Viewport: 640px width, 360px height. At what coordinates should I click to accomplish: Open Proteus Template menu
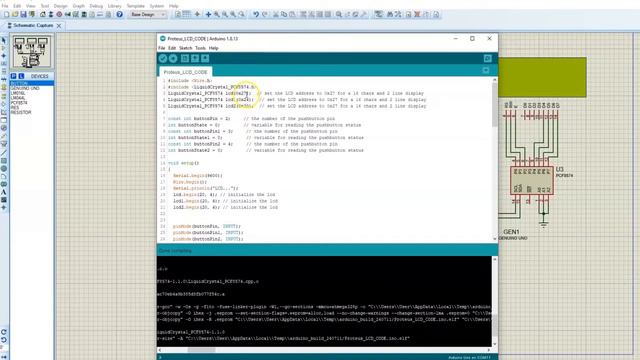click(x=136, y=6)
